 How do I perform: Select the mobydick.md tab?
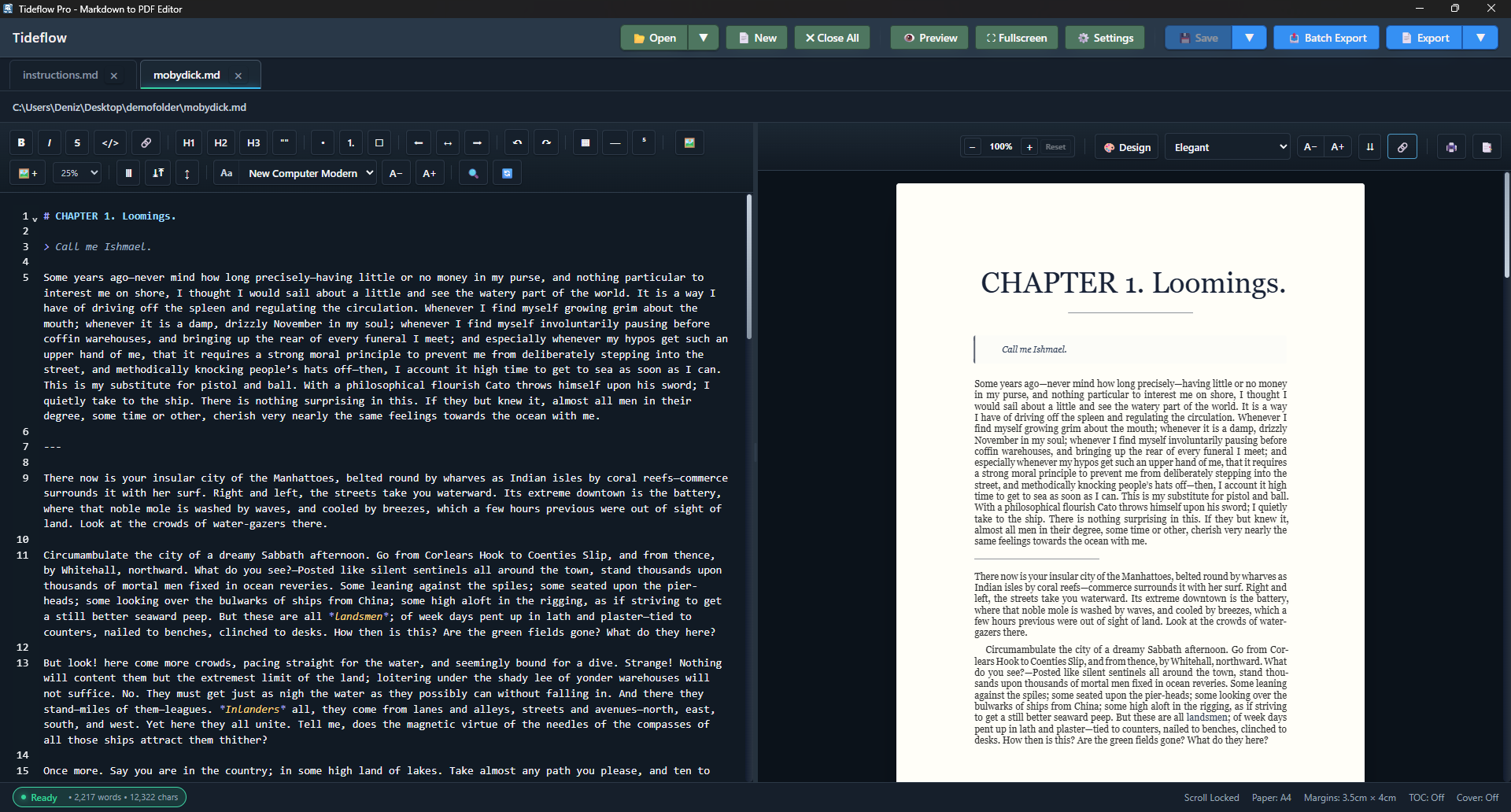tap(187, 75)
